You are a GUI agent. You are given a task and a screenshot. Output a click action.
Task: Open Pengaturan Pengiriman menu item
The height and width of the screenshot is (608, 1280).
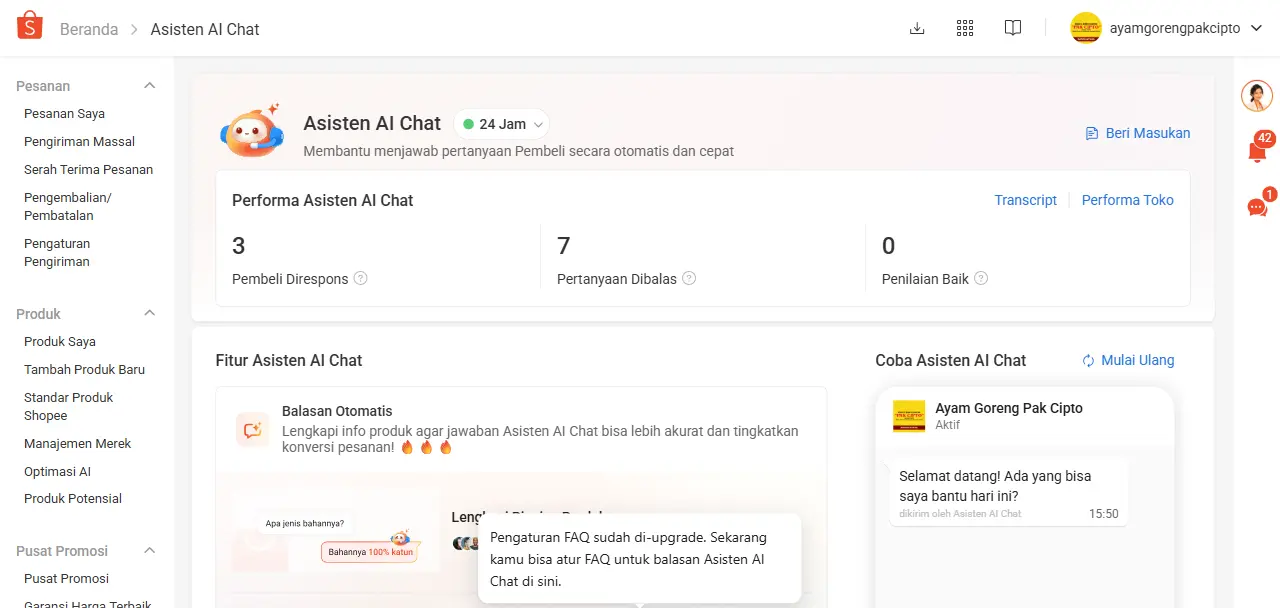pyautogui.click(x=57, y=253)
